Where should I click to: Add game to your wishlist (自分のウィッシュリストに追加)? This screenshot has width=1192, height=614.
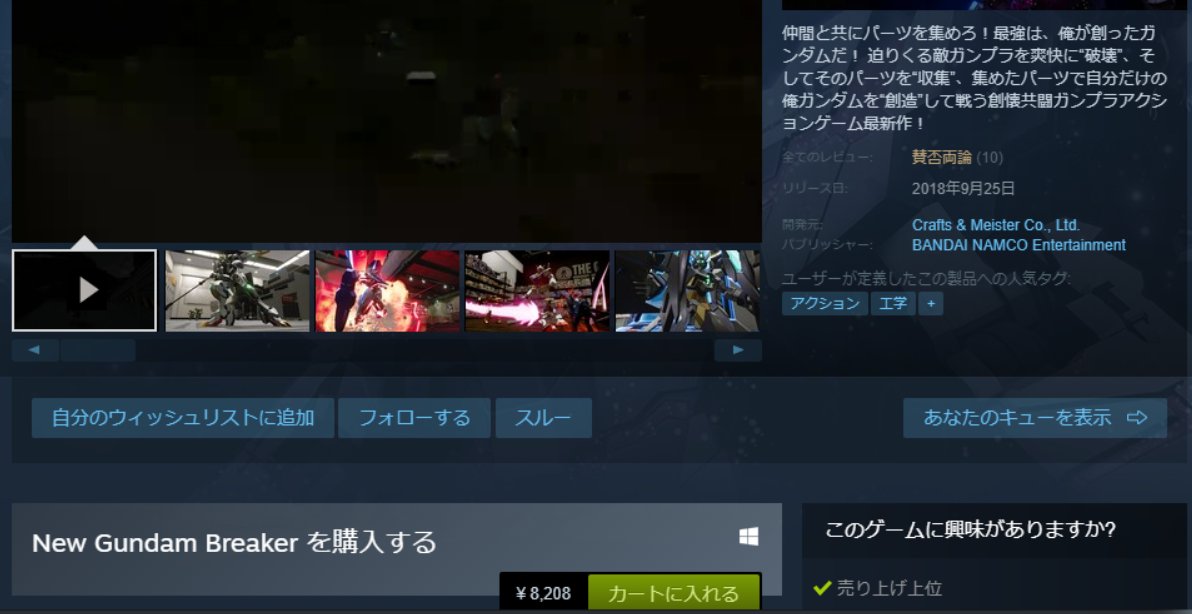[183, 418]
